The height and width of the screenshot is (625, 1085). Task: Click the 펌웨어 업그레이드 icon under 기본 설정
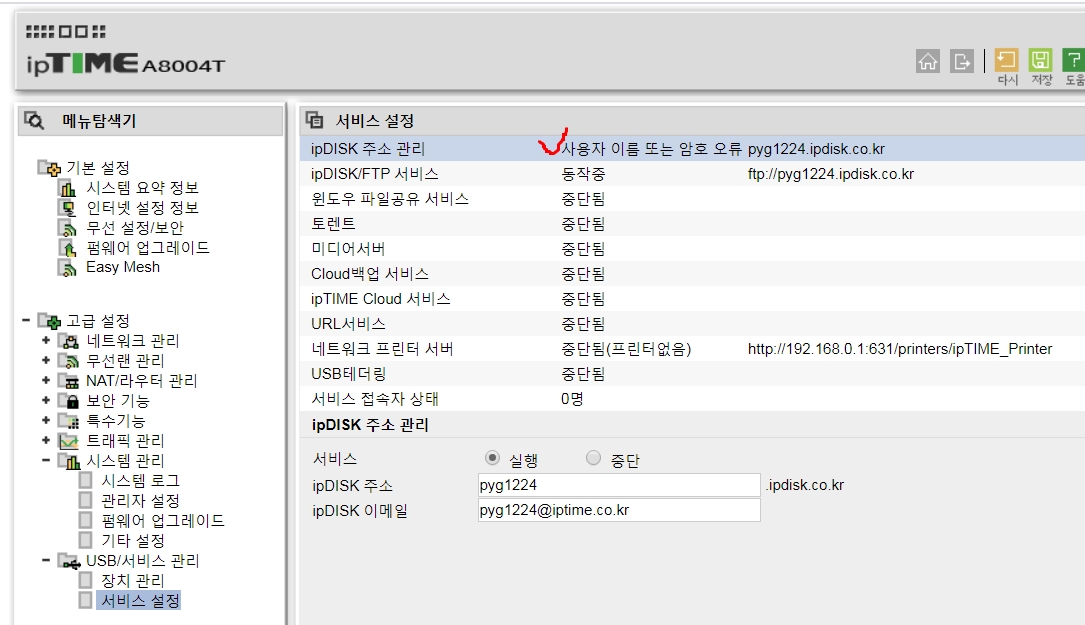pyautogui.click(x=68, y=248)
